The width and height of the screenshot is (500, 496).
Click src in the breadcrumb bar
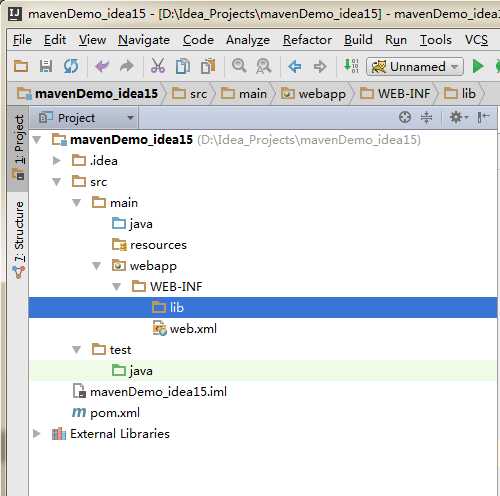[x=189, y=94]
